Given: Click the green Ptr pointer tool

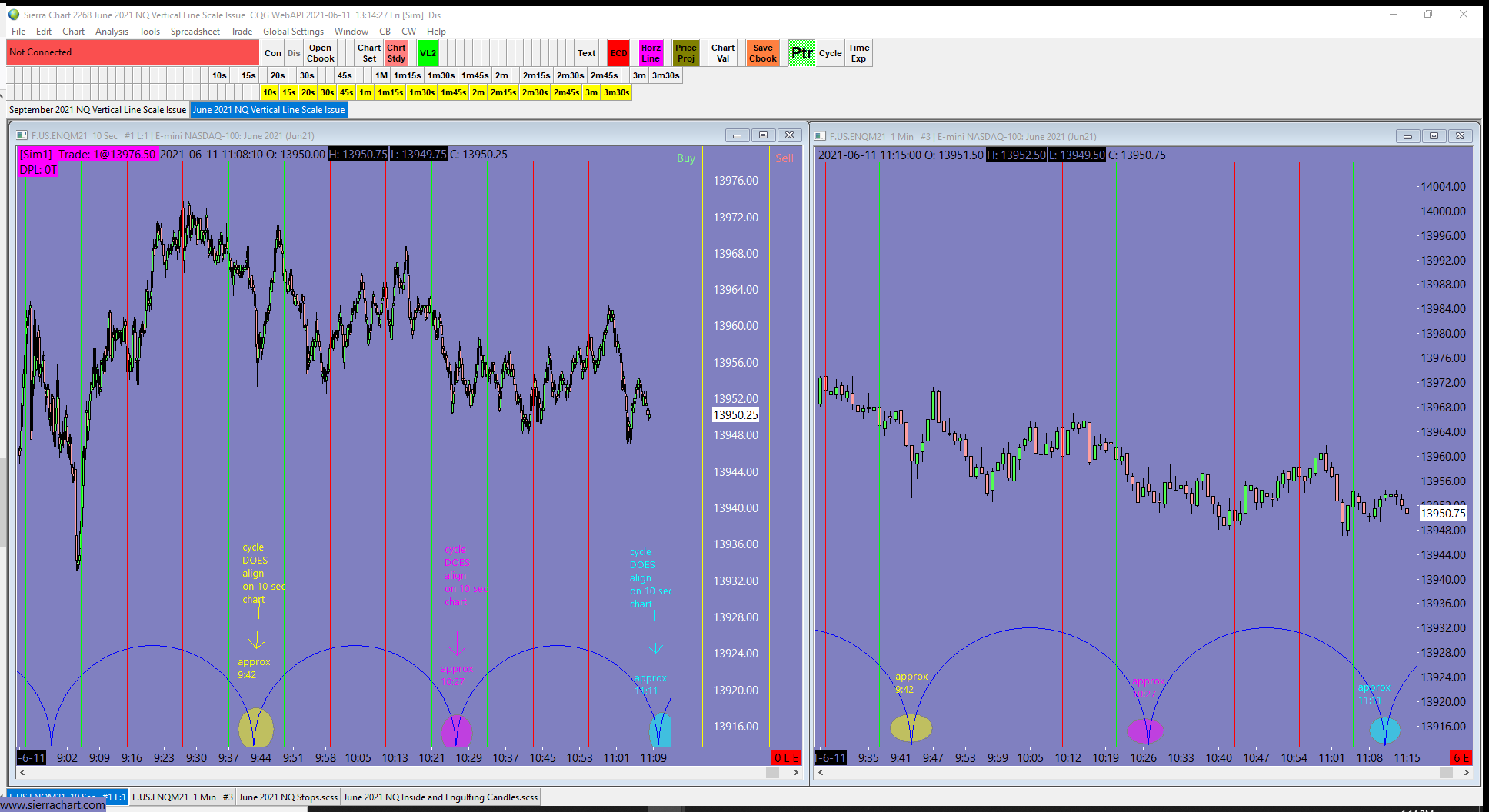Looking at the screenshot, I should pos(801,53).
